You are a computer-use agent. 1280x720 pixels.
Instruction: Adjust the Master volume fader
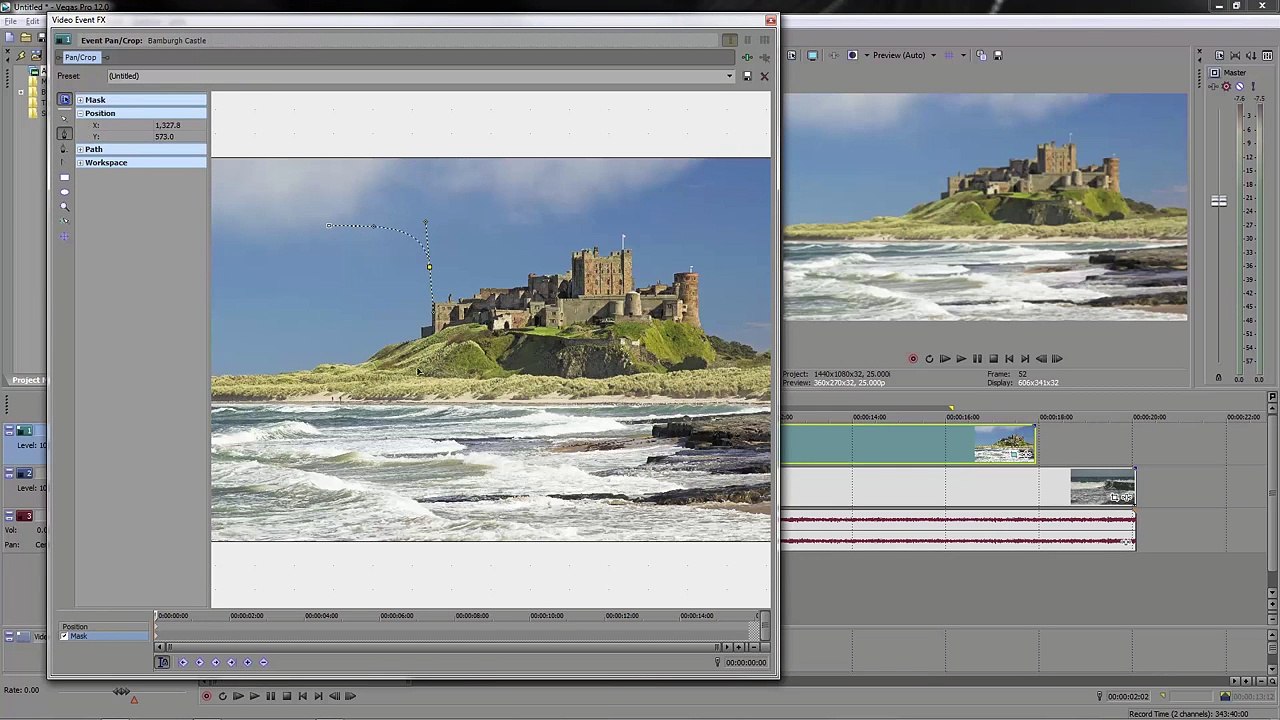pos(1219,201)
